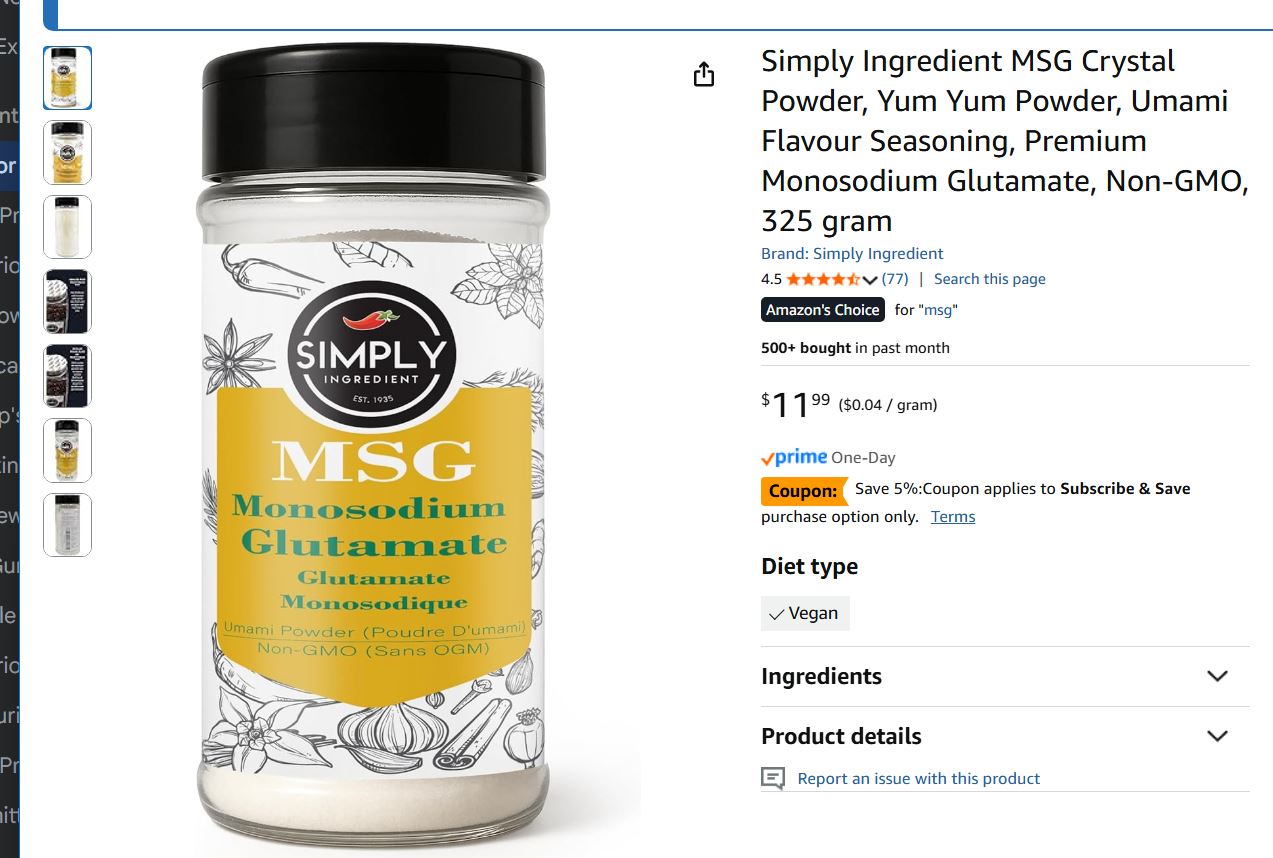Open the coupon Terms link

953,517
